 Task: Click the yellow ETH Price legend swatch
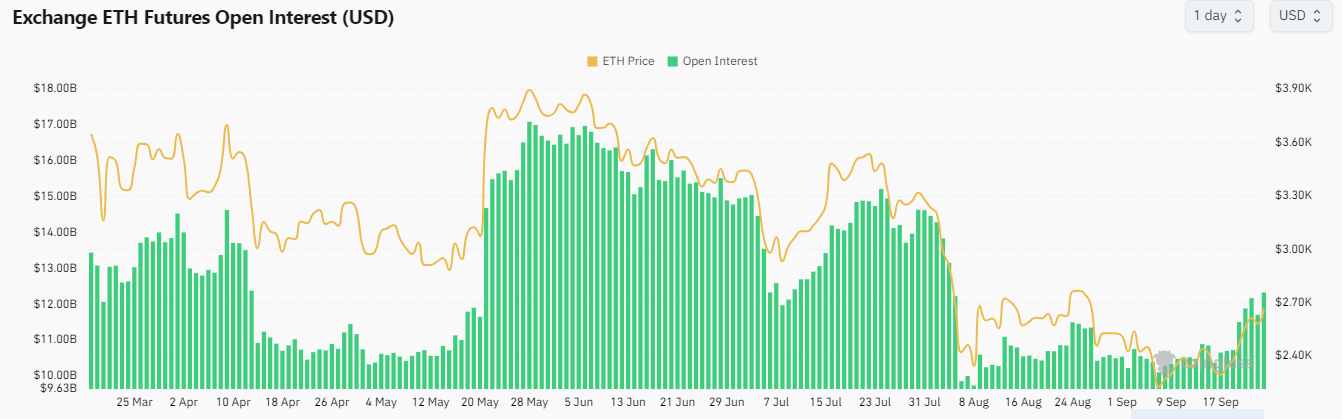[592, 61]
